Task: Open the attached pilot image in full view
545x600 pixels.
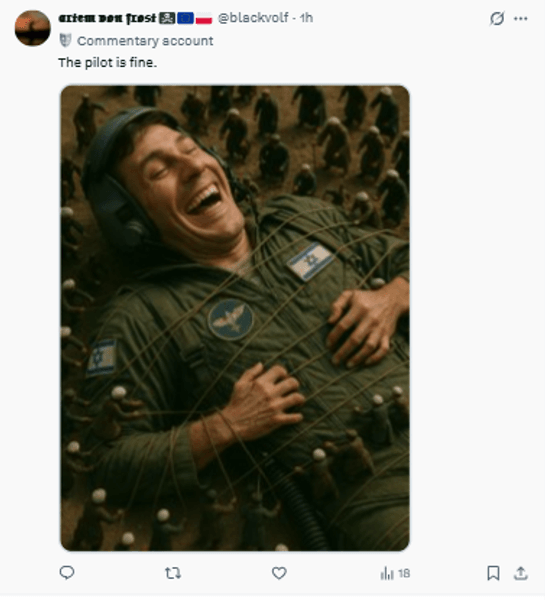Action: (235, 318)
